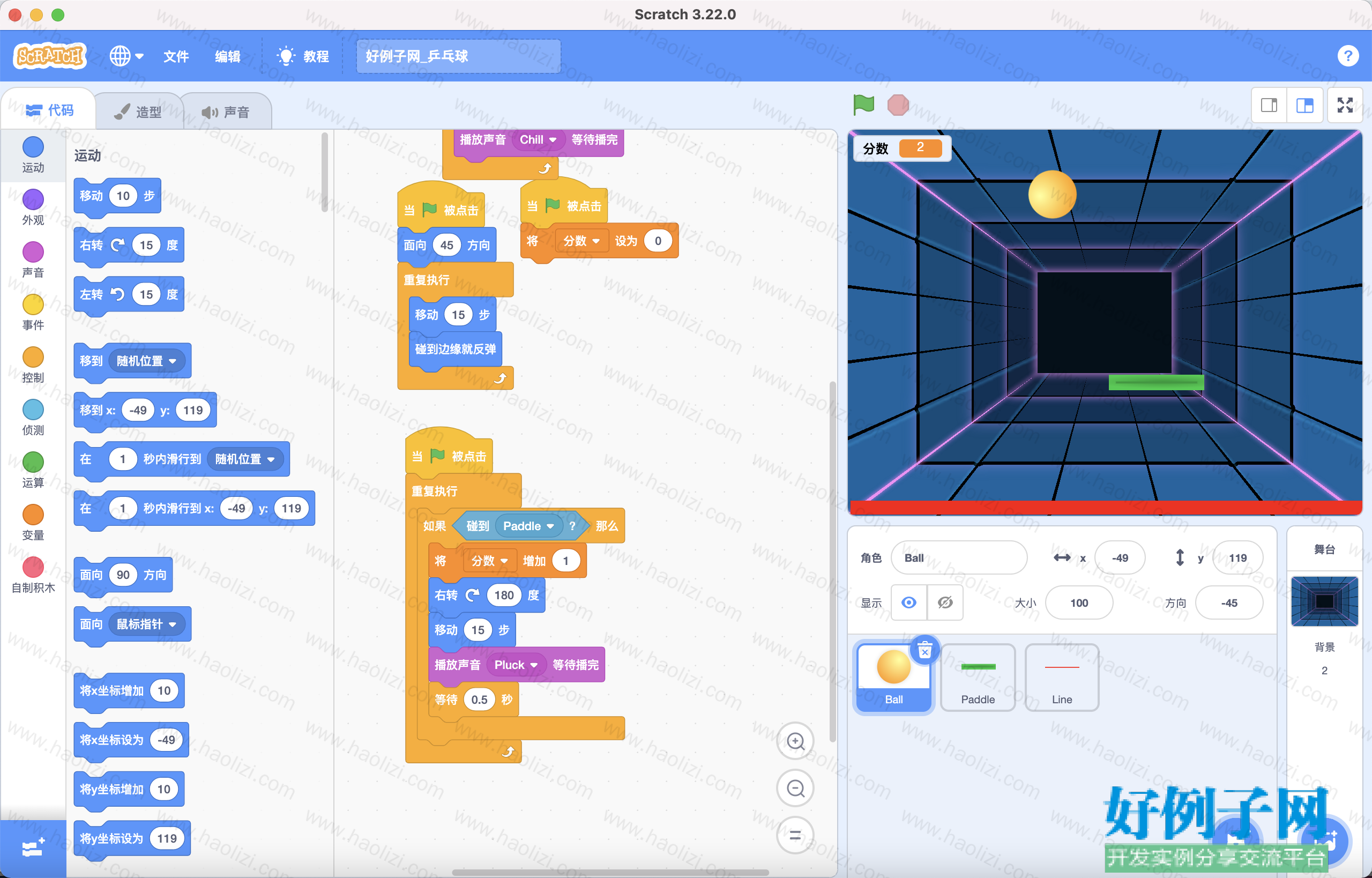1372x878 pixels.
Task: Click the project title field 好例子网_乒乓球
Action: [458, 56]
